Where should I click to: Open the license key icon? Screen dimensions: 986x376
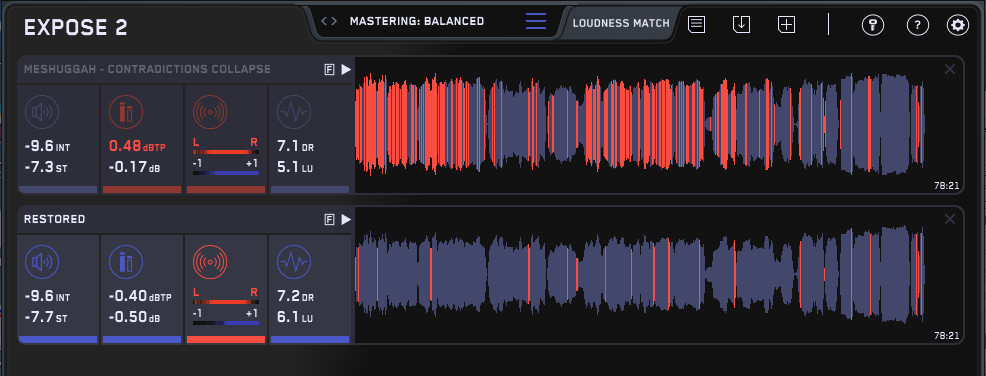(x=873, y=25)
